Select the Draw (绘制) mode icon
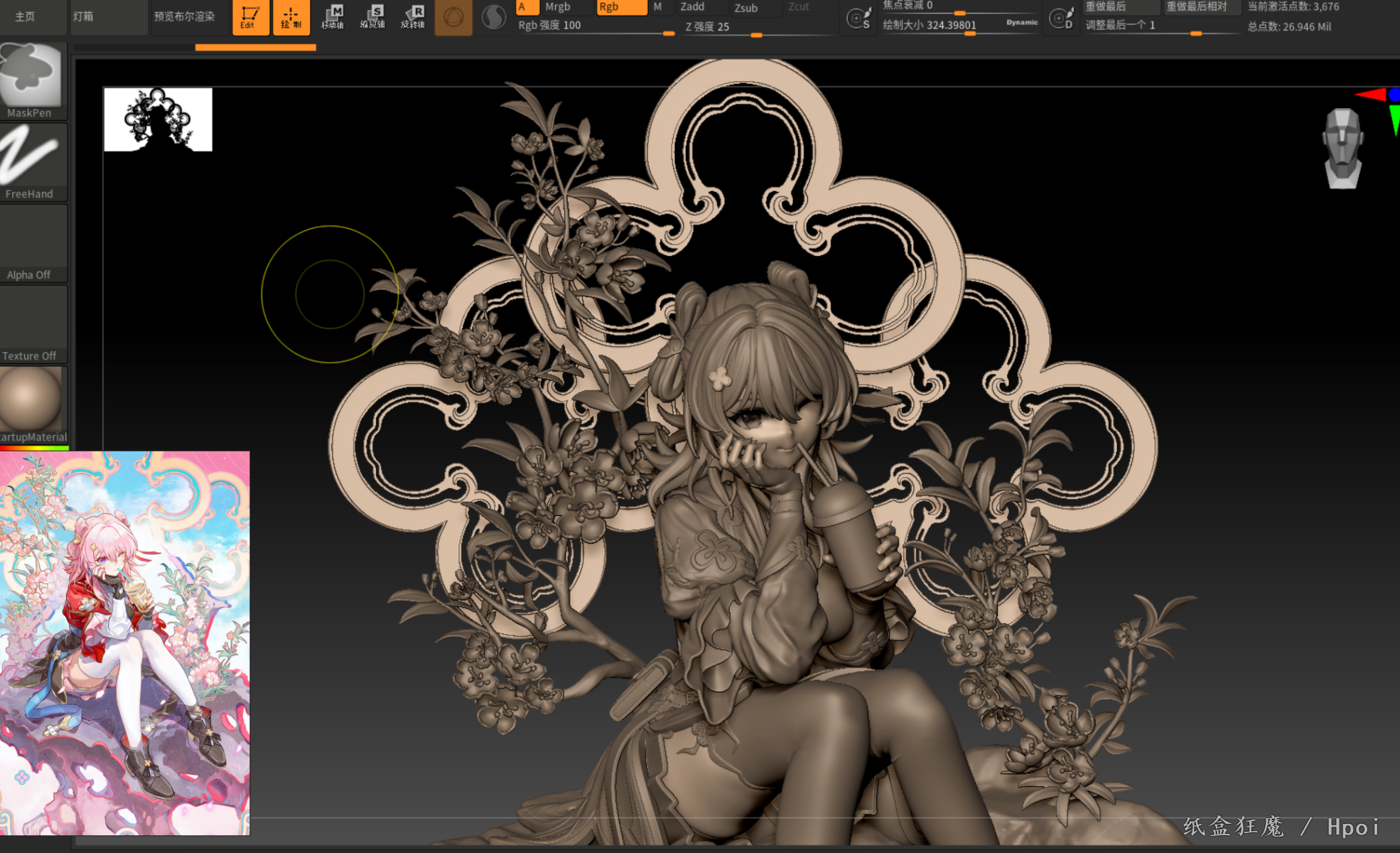 click(x=291, y=16)
